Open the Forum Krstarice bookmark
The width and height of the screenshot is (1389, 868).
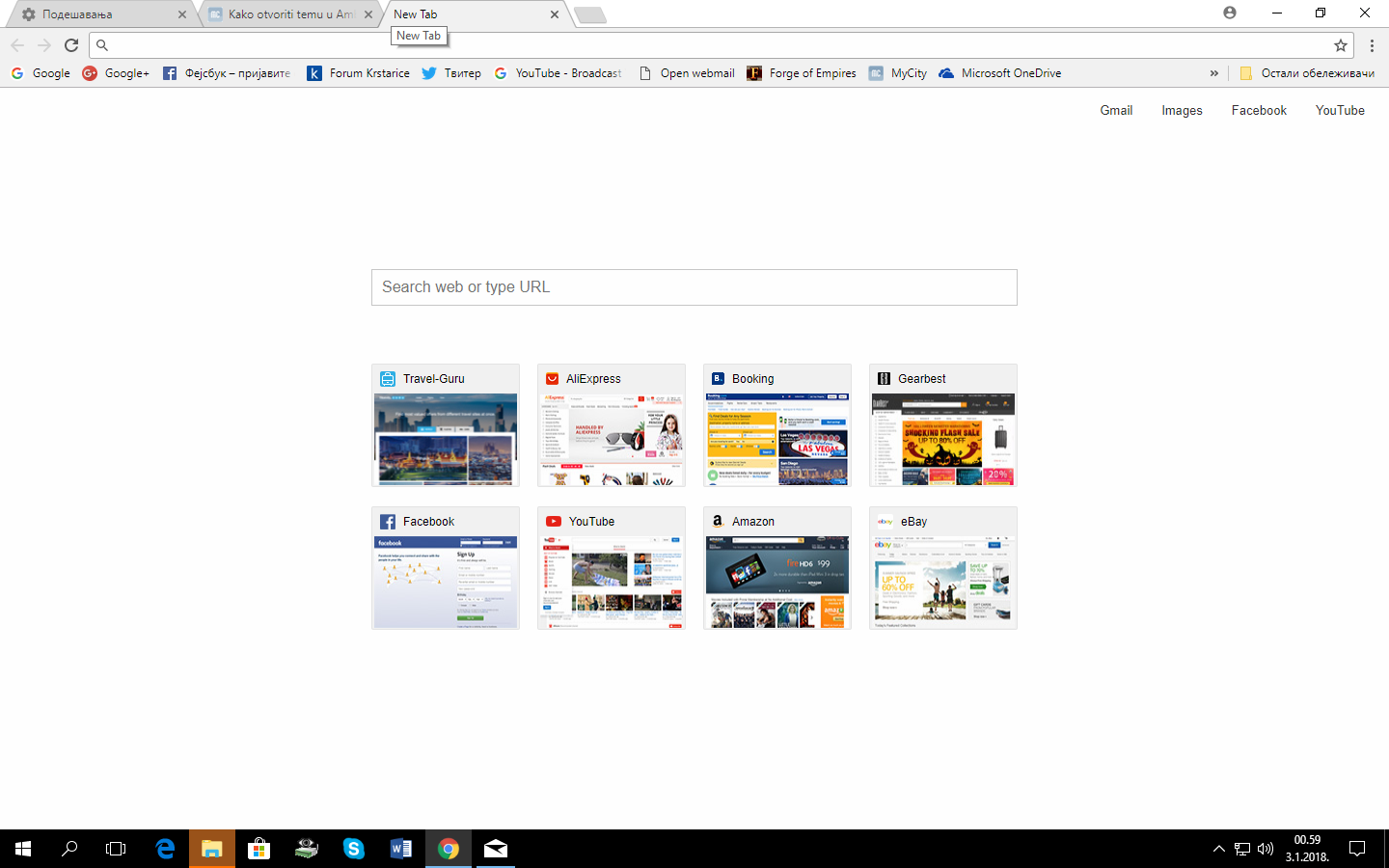(358, 73)
